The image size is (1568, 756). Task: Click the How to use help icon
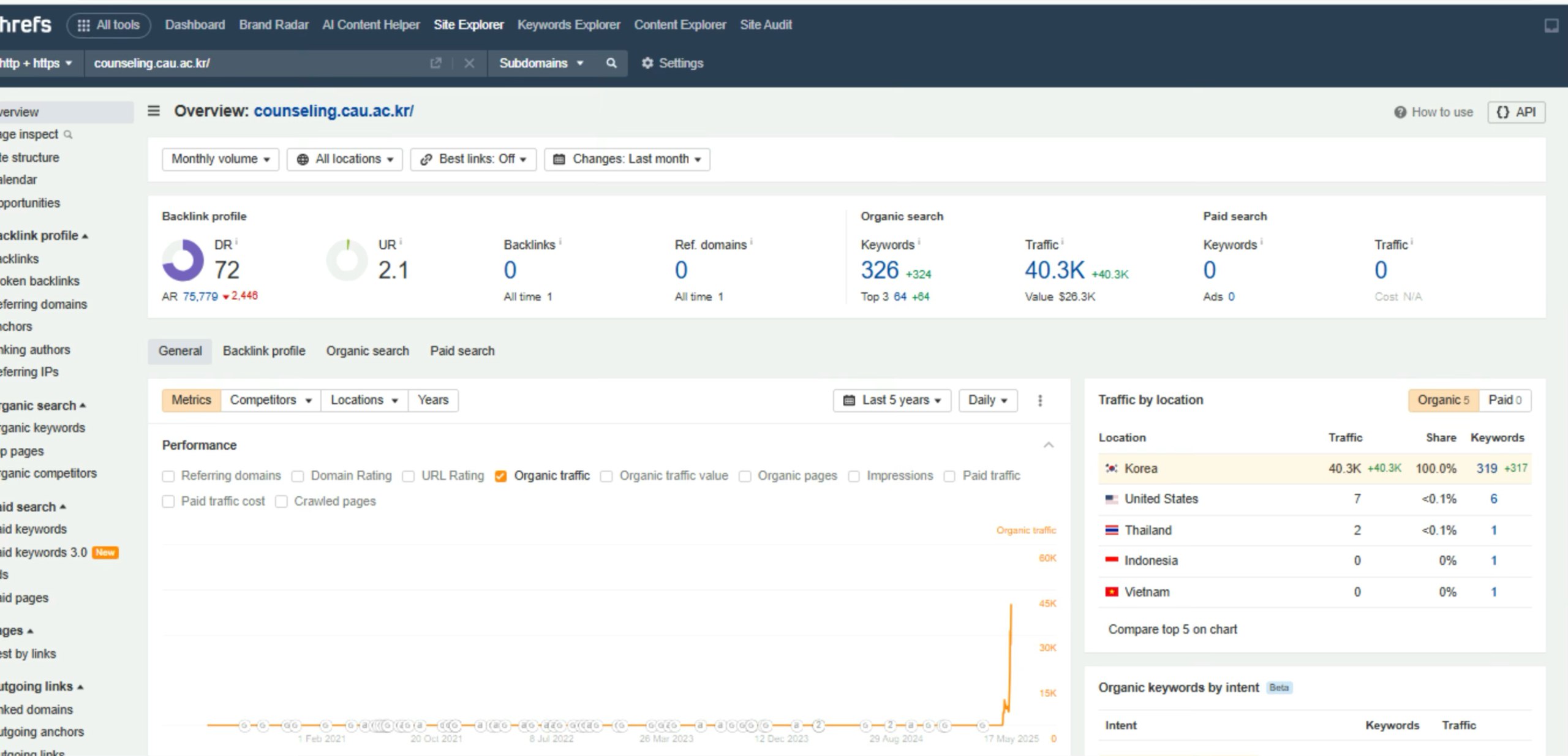pos(1400,112)
